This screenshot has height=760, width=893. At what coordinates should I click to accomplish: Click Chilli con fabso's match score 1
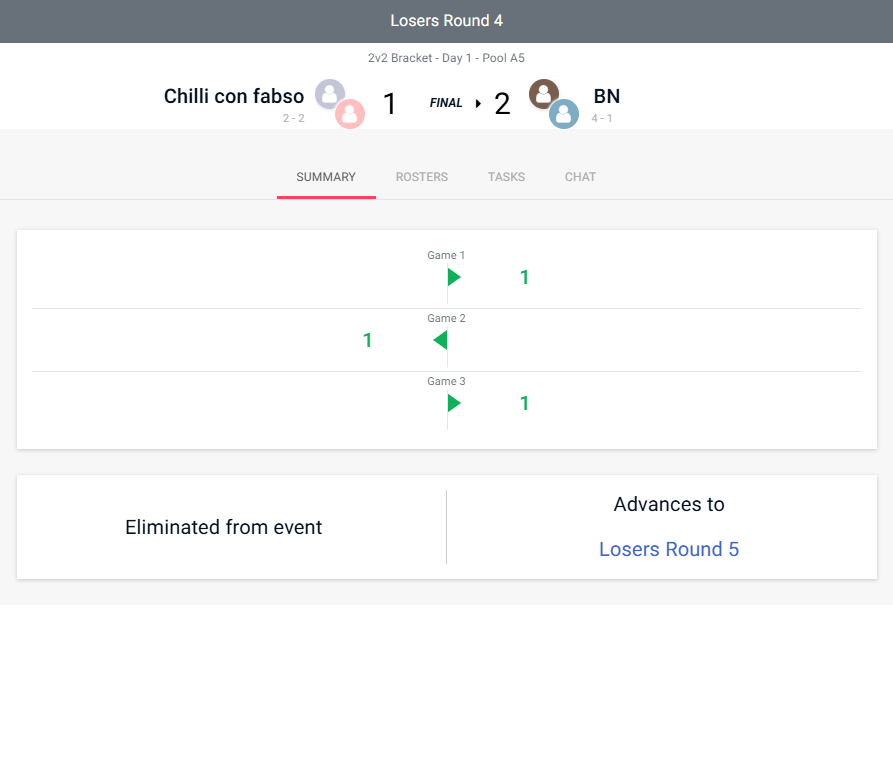point(390,104)
